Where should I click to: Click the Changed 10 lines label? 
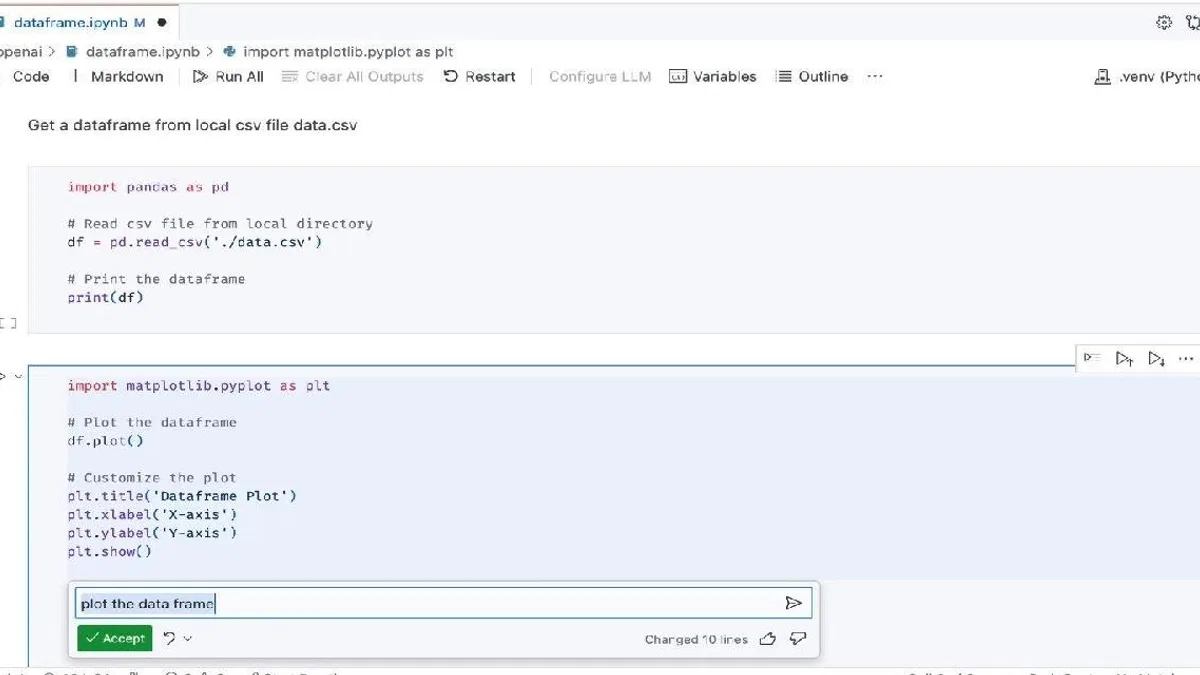pyautogui.click(x=696, y=639)
